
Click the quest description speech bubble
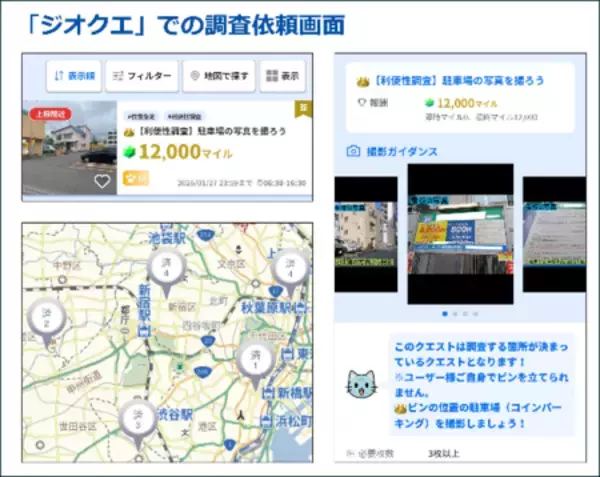[482, 384]
